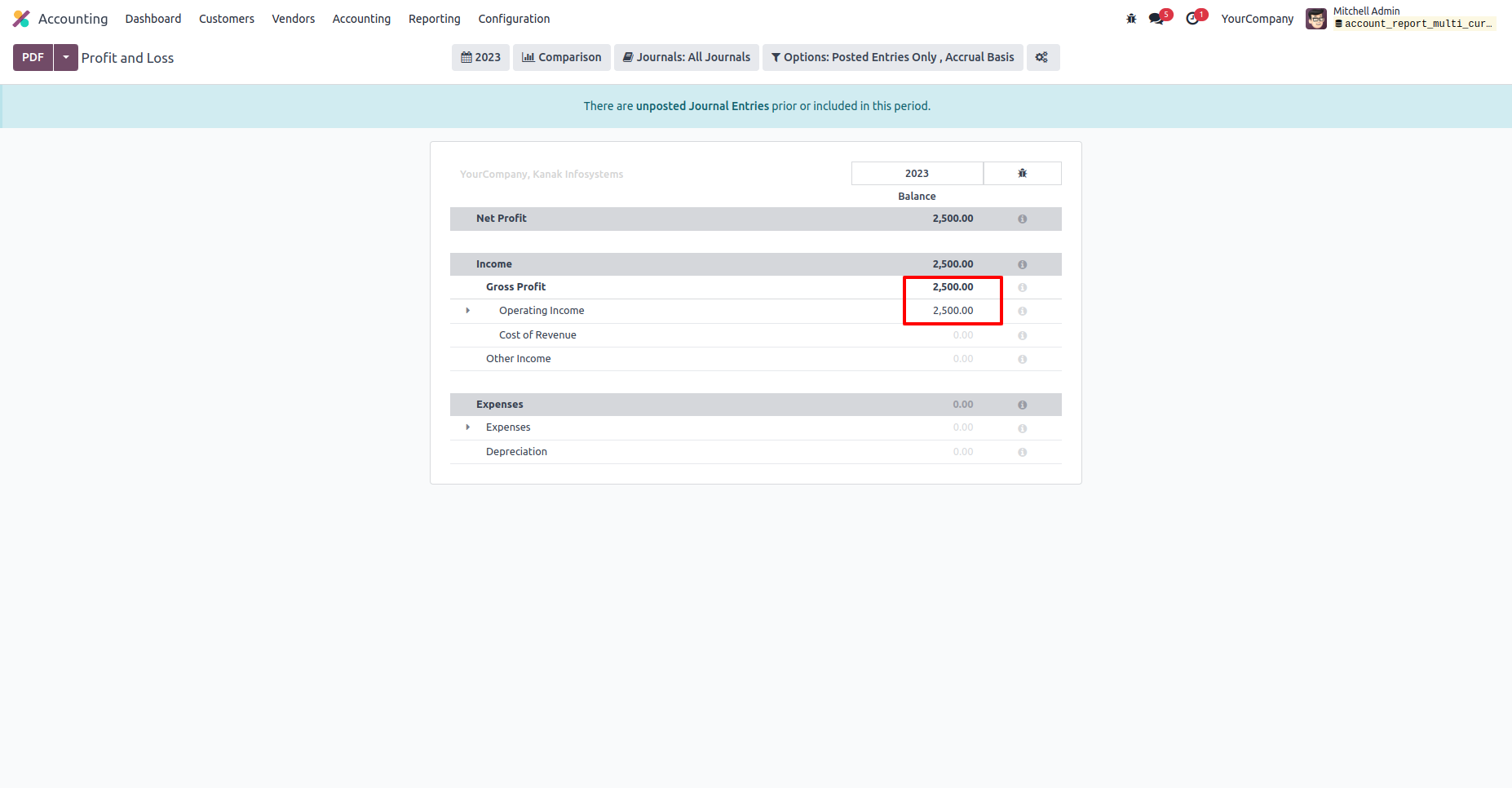This screenshot has height=788, width=1512.
Task: Click the info icon on the Depreciation row
Action: [1022, 452]
